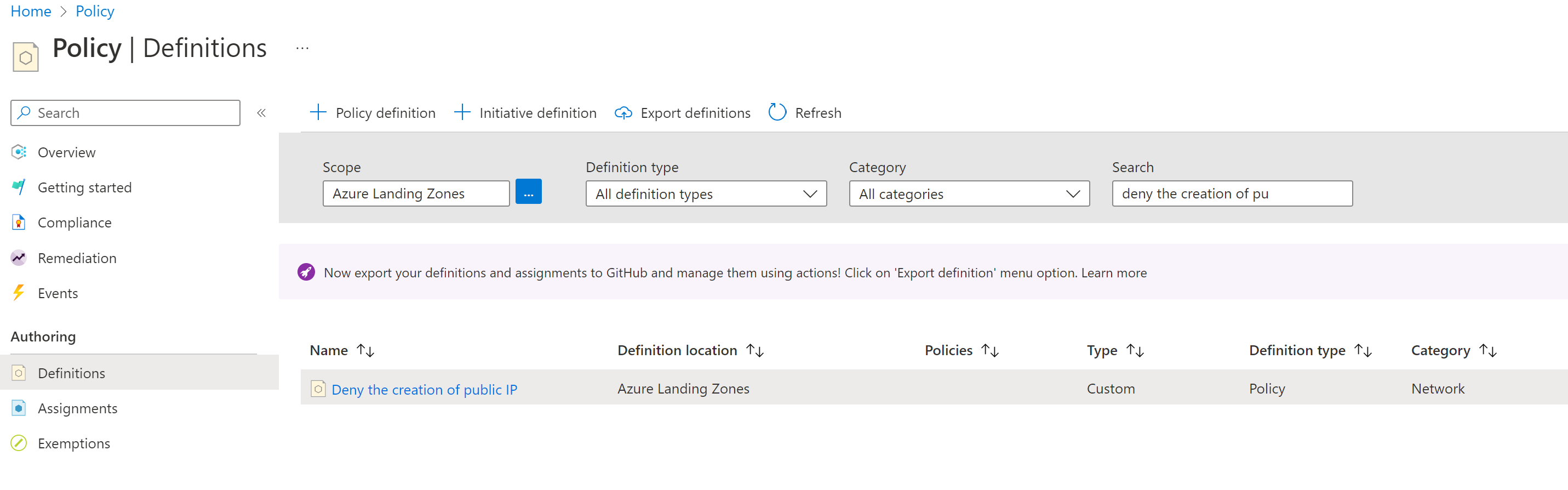Screen dimensions: 1568x490
Task: Click the Compliance sidebar icon
Action: [x=19, y=223]
